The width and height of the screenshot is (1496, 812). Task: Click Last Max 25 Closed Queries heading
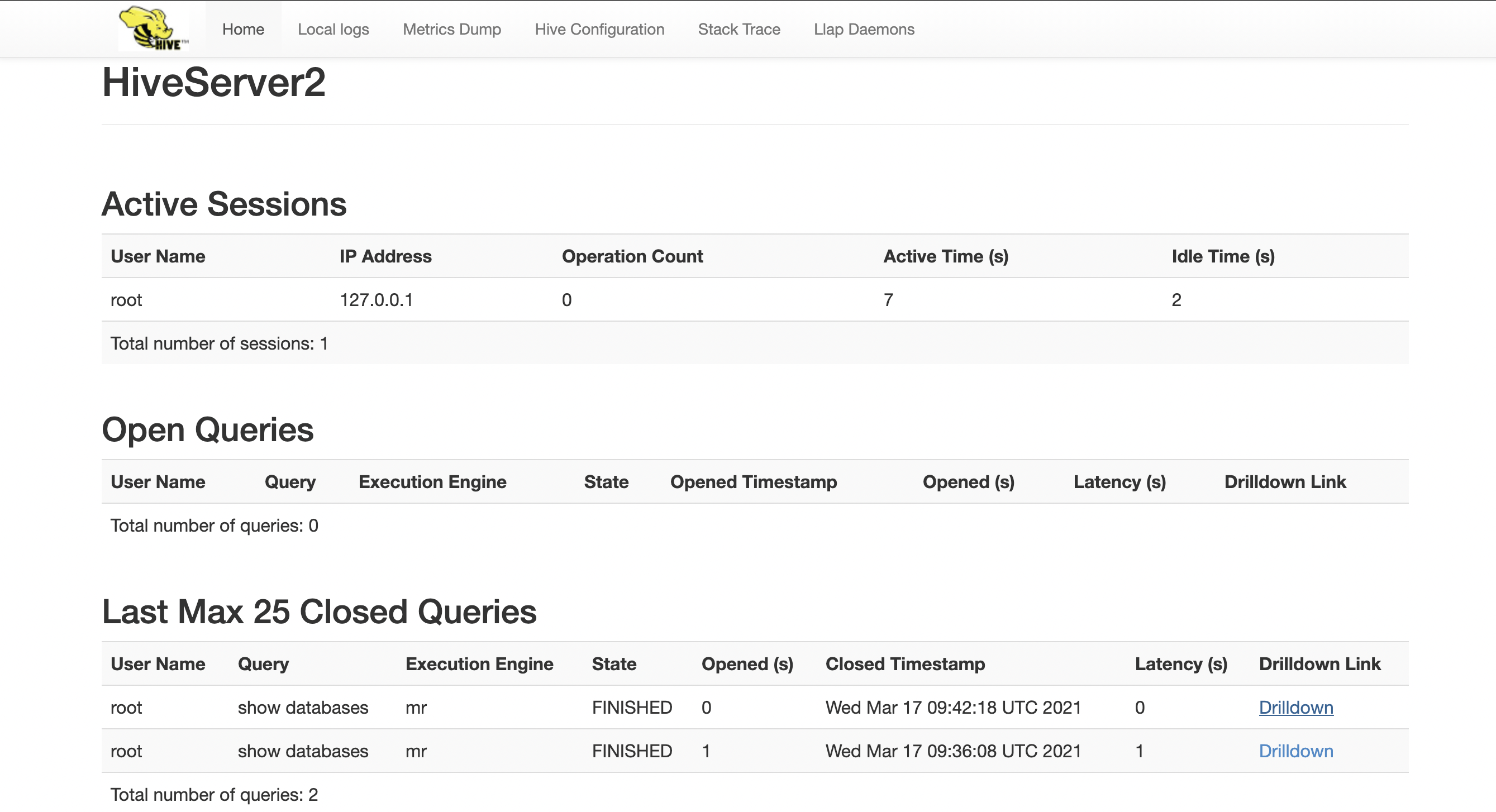pyautogui.click(x=319, y=612)
